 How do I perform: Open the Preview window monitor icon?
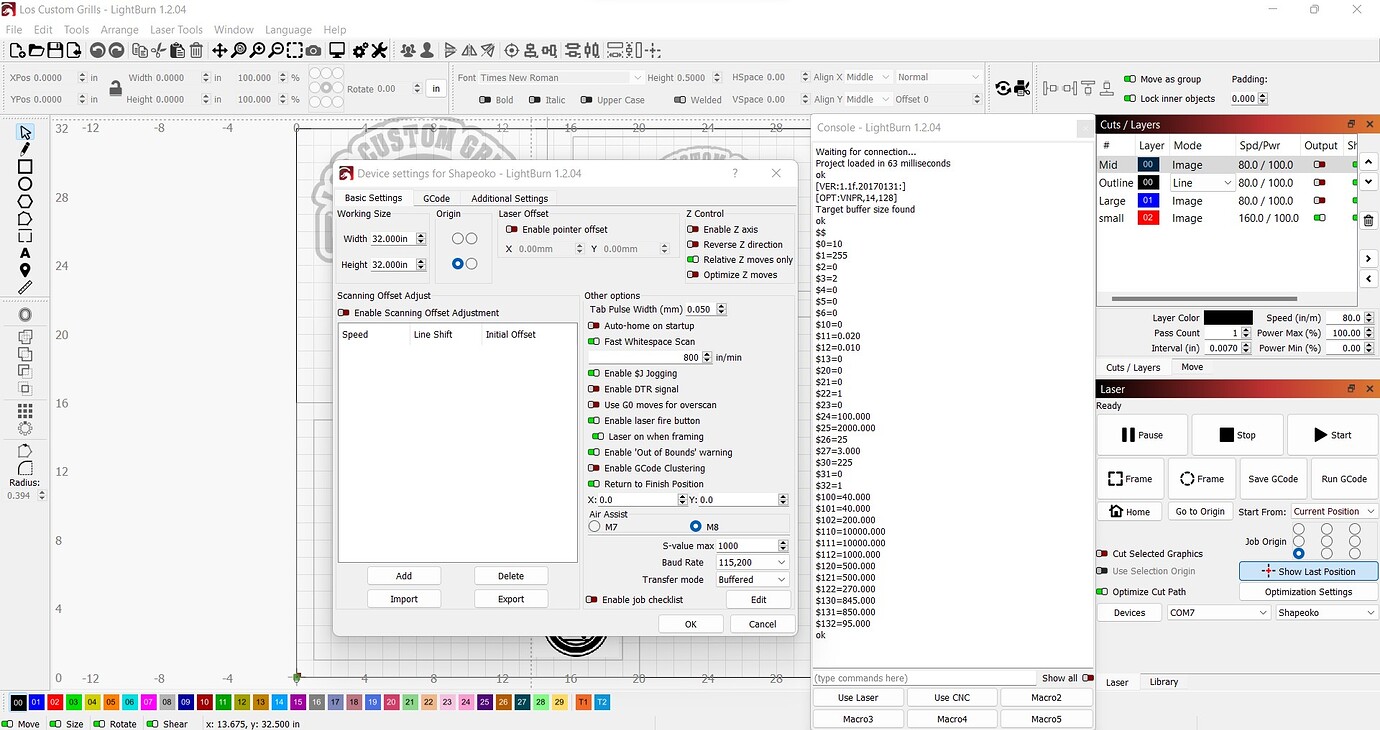point(337,50)
